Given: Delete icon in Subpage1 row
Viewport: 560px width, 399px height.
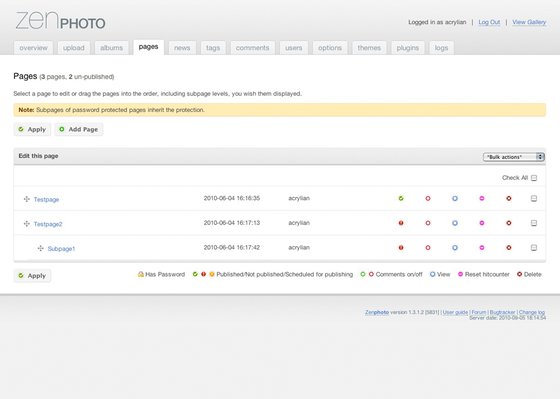Looking at the screenshot, I should [509, 248].
